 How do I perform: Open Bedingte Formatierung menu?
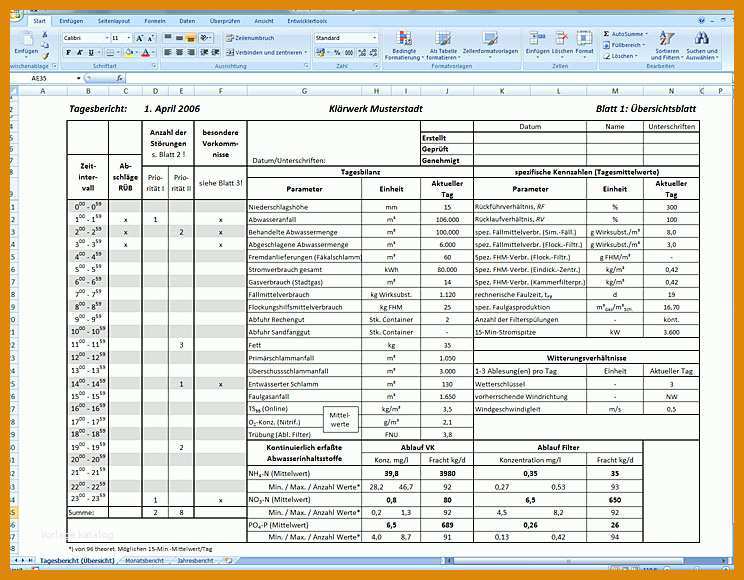click(404, 46)
